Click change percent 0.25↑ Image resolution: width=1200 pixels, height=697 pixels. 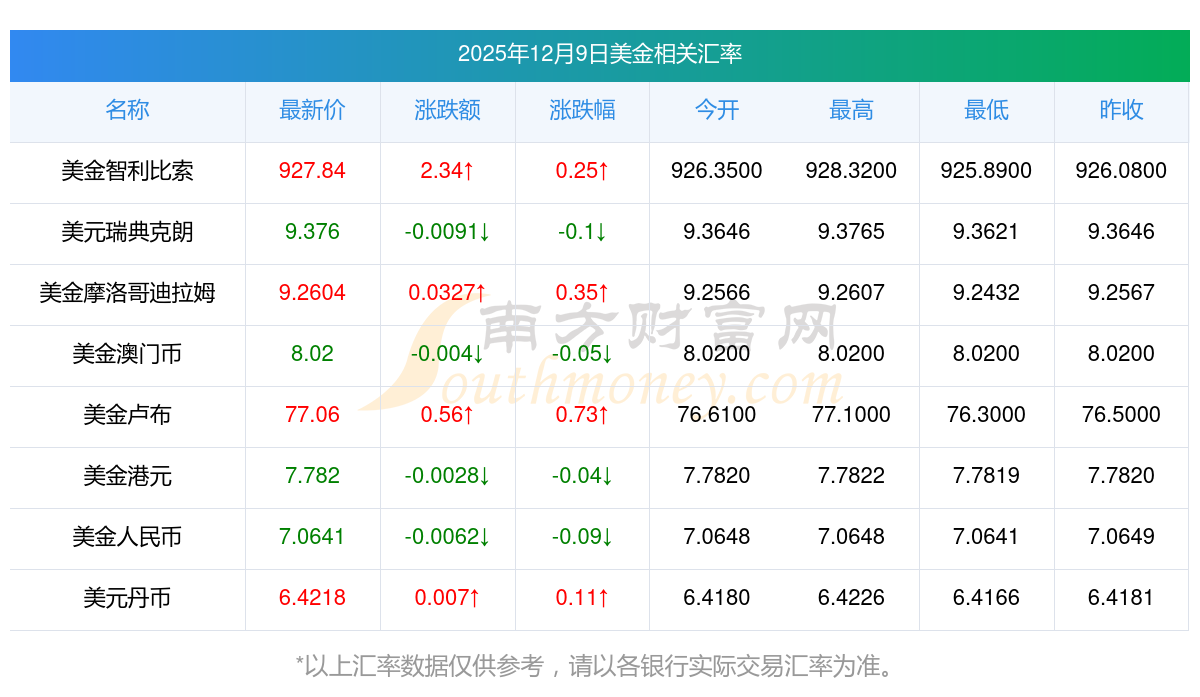pos(582,171)
